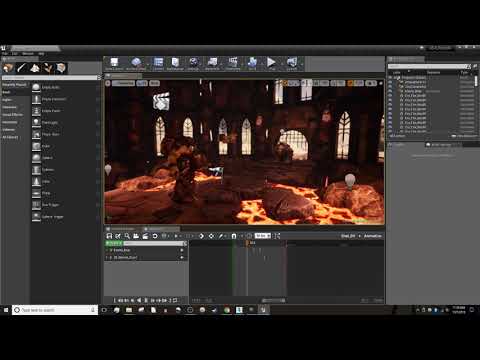
Task: Select the Landscape mode icon
Action: coord(35,68)
